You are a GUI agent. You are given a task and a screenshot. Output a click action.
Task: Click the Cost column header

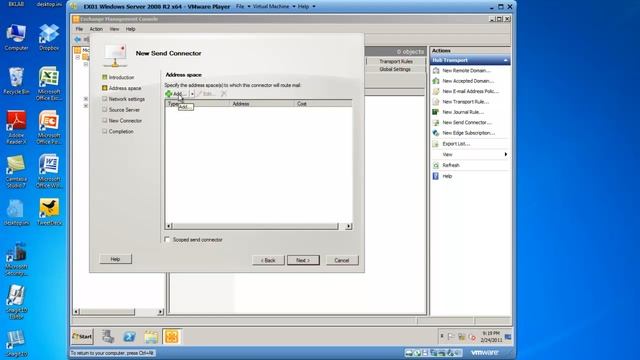323,104
